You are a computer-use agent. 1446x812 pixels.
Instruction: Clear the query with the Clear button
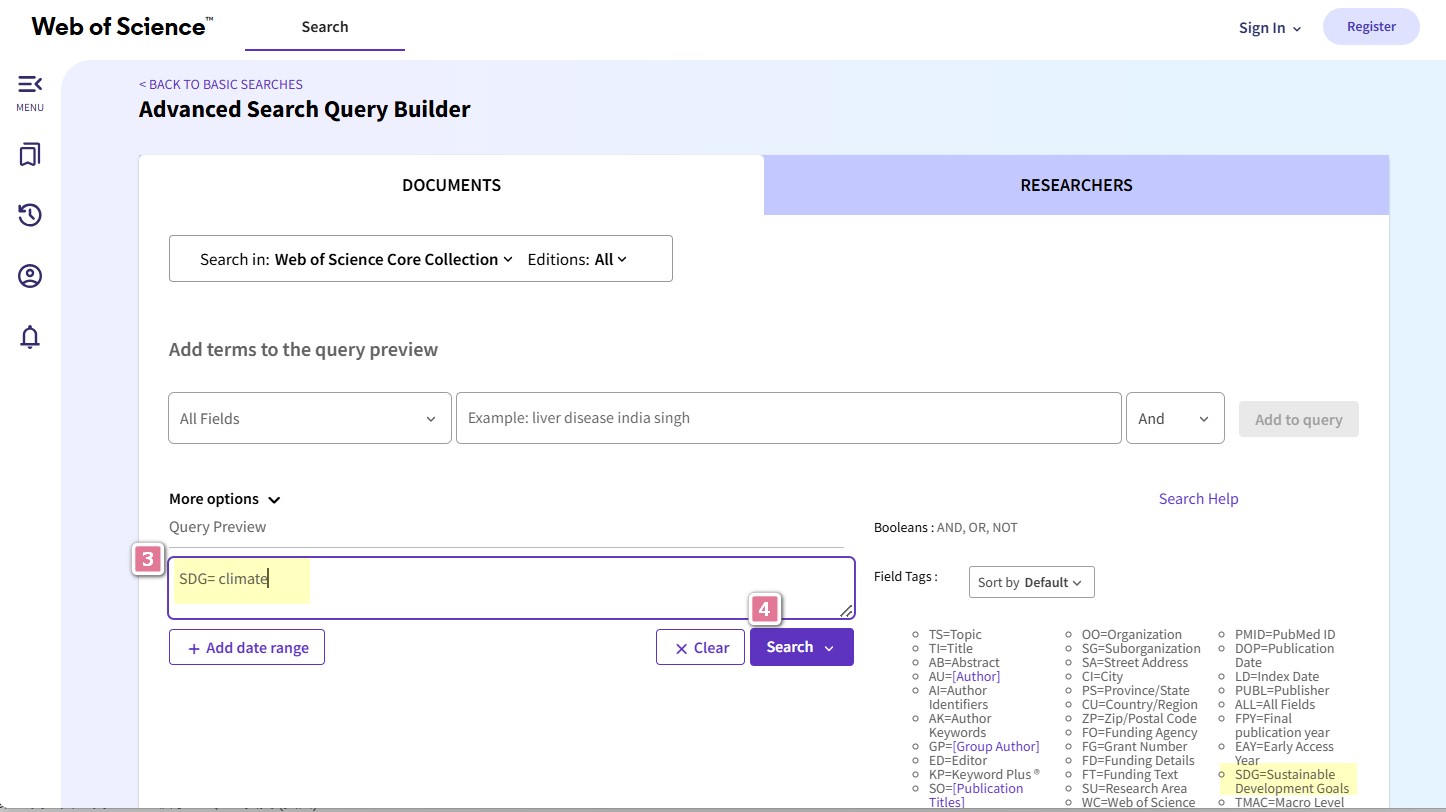pyautogui.click(x=700, y=647)
